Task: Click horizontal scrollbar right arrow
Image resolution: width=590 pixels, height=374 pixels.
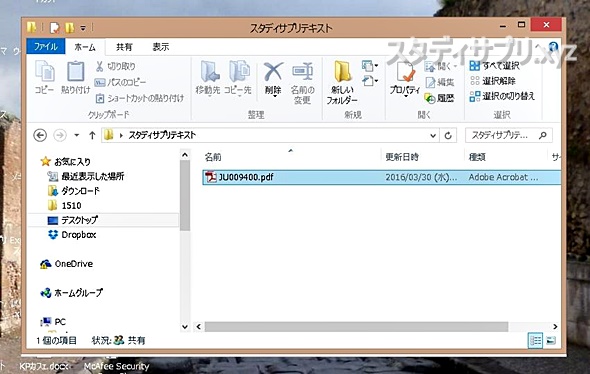Action: click(555, 327)
